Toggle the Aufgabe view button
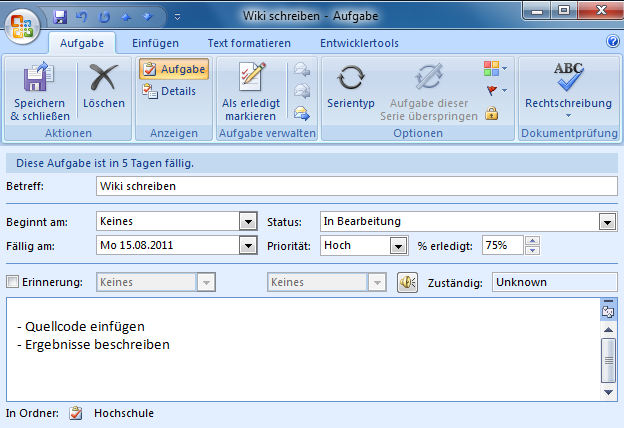This screenshot has width=624, height=428. pyautogui.click(x=173, y=69)
